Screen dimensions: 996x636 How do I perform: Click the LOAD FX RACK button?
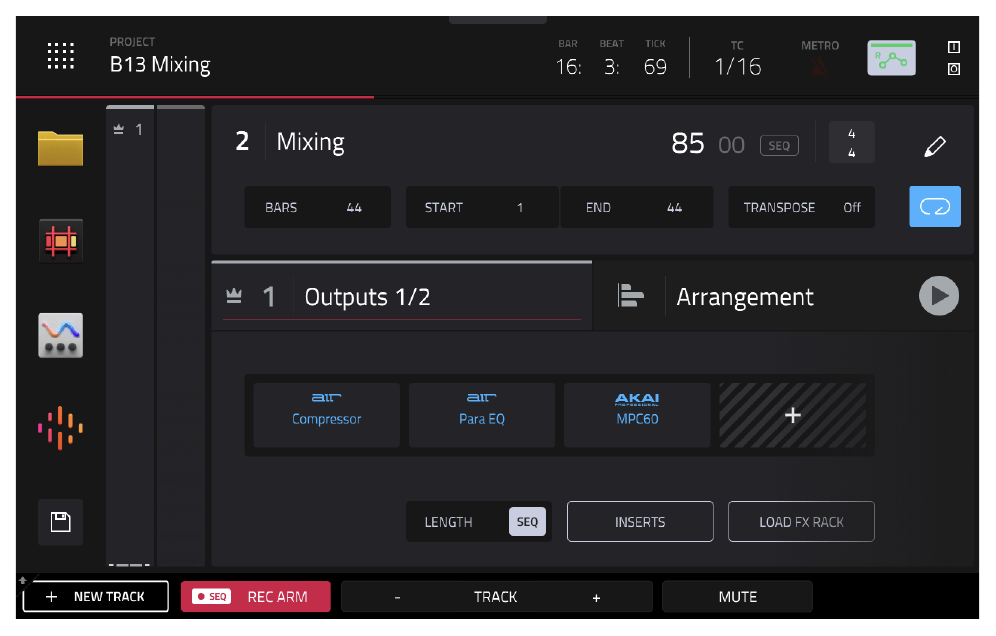pyautogui.click(x=801, y=522)
